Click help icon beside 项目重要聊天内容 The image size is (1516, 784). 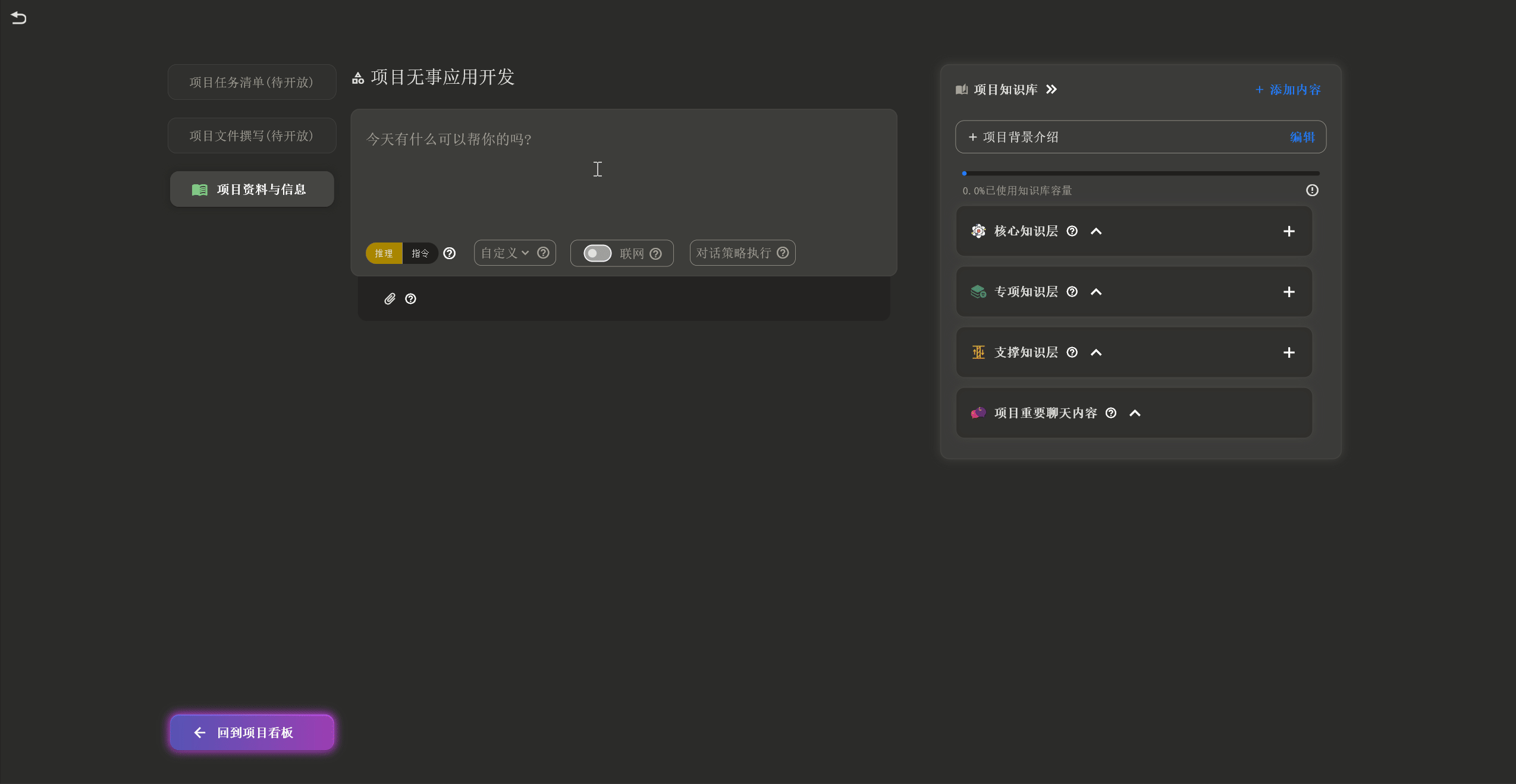point(1110,413)
